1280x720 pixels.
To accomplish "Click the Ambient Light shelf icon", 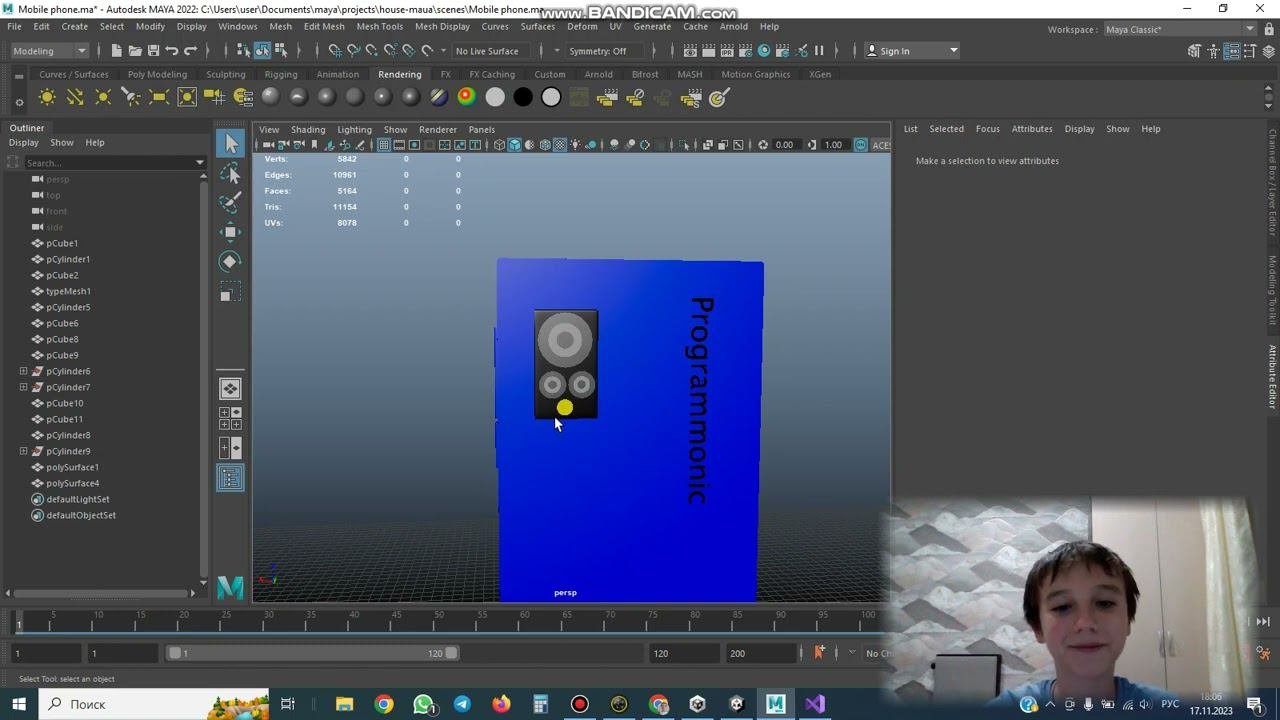I will pos(47,97).
